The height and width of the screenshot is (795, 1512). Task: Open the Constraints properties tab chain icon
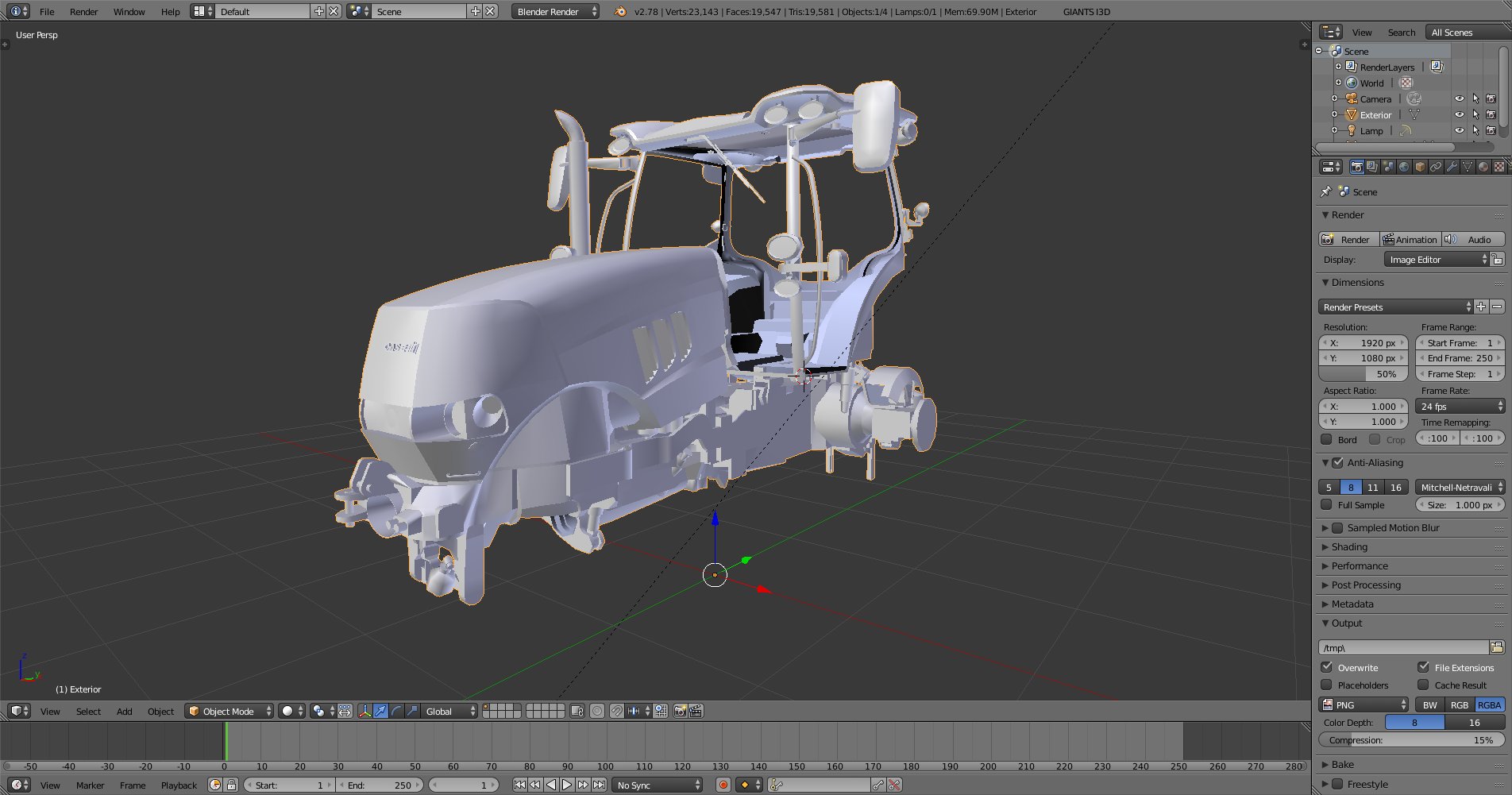[1436, 167]
